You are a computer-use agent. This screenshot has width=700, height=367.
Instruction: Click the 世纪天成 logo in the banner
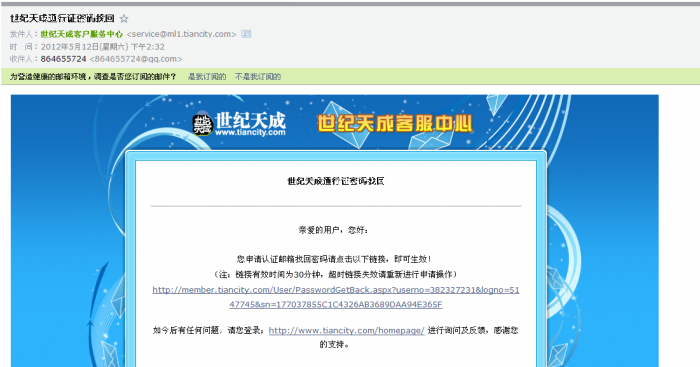click(239, 124)
